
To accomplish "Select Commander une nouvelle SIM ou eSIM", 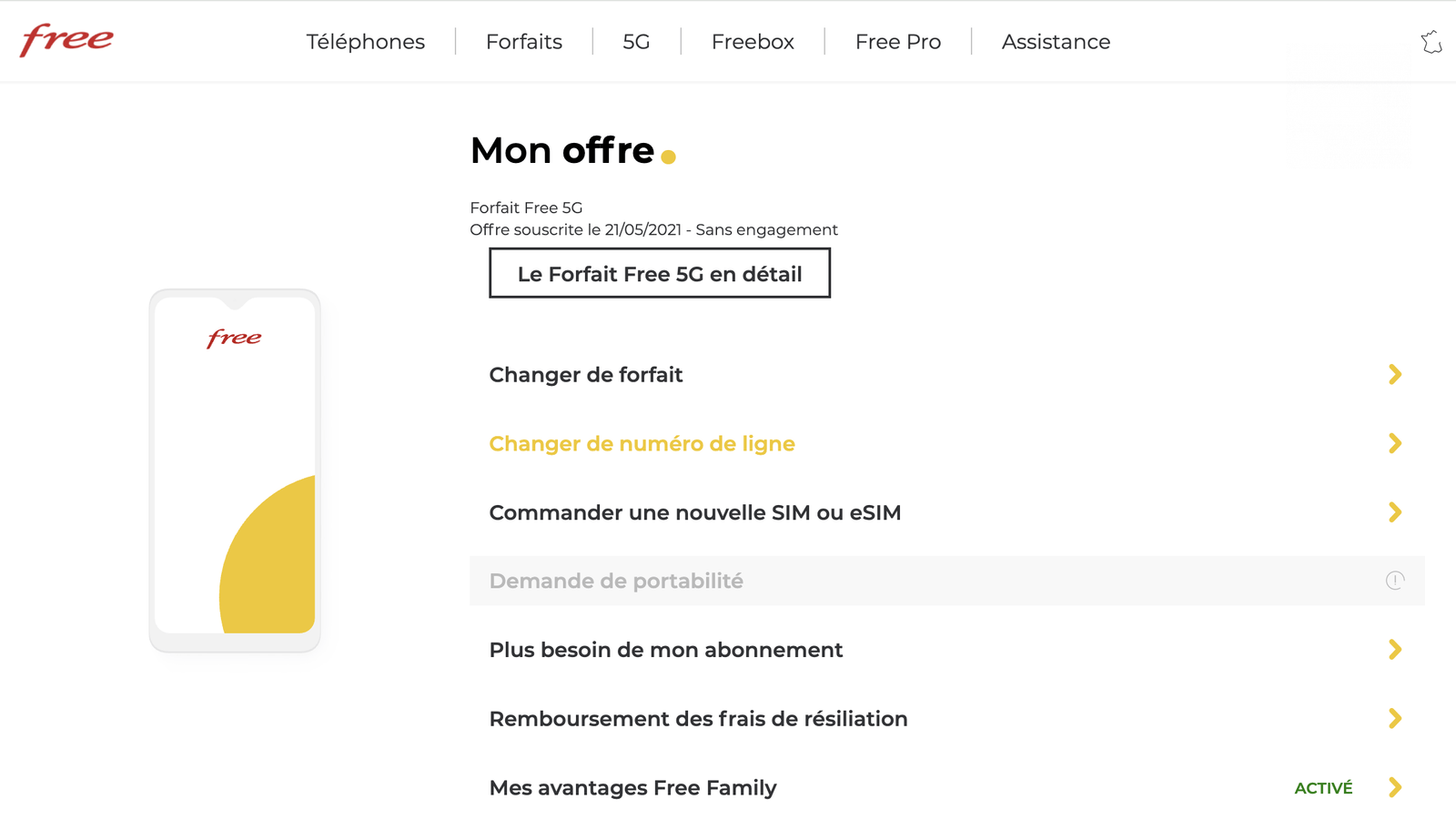I will (x=694, y=513).
